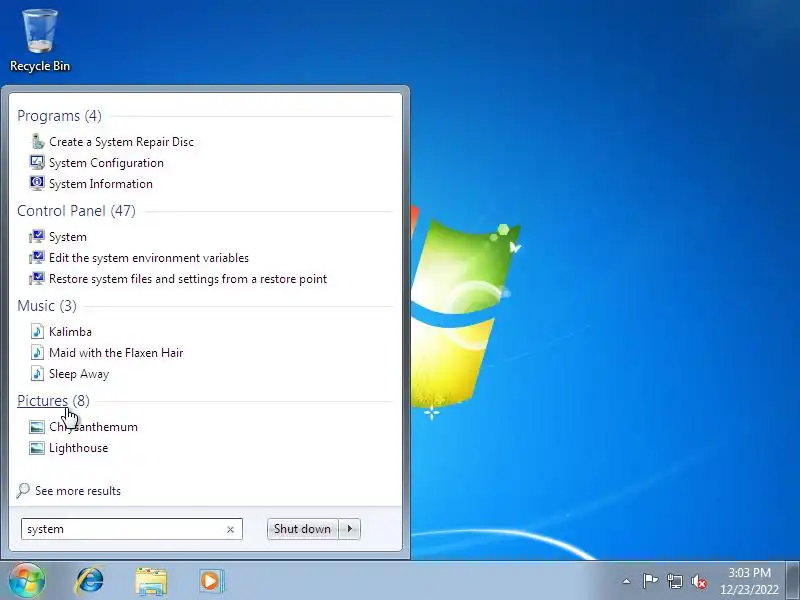
Task: Play Maid with the Flaxen Hair
Action: click(116, 352)
